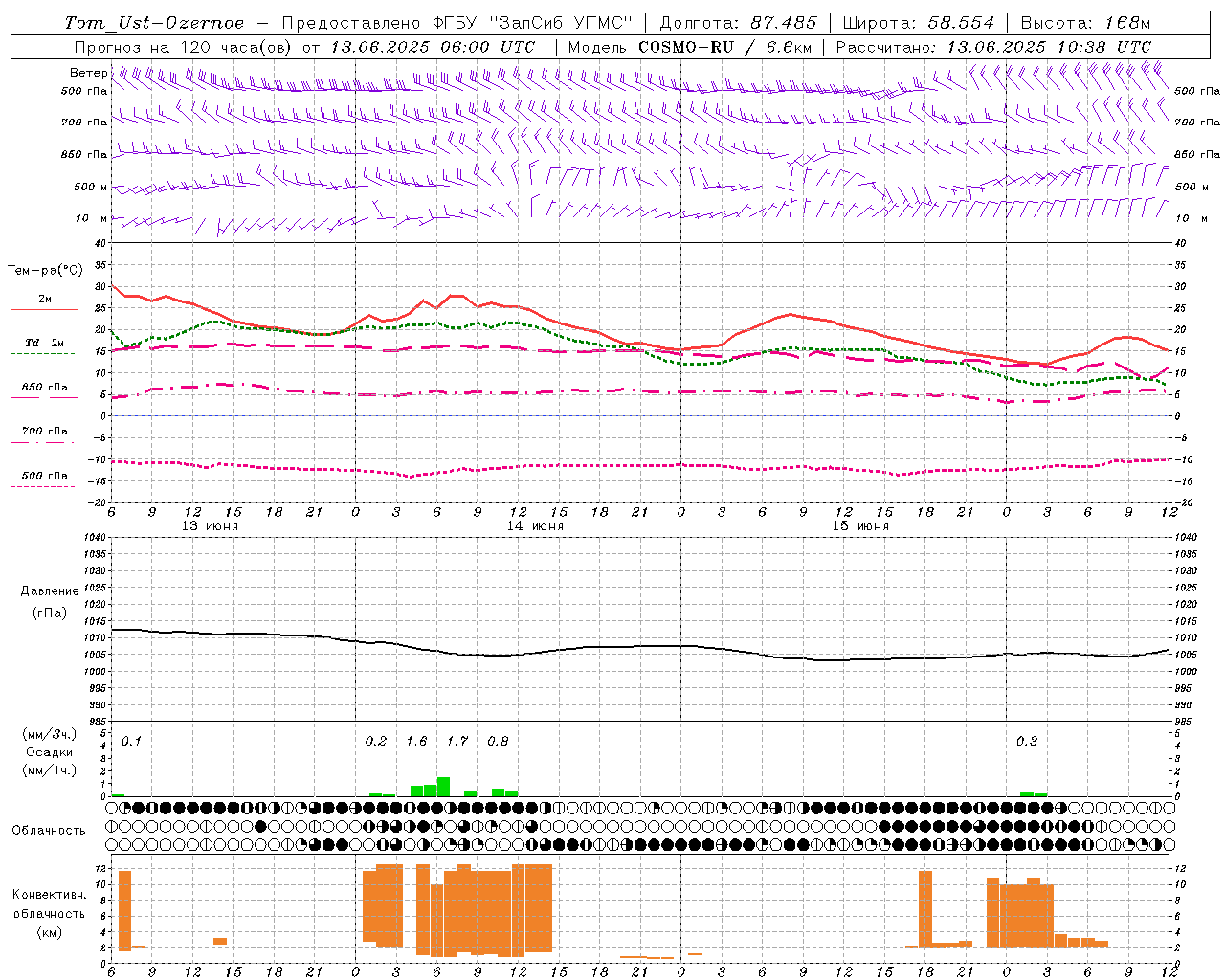
Task: Select the 3-hour precipitation value 0.3
Action: pyautogui.click(x=1027, y=742)
